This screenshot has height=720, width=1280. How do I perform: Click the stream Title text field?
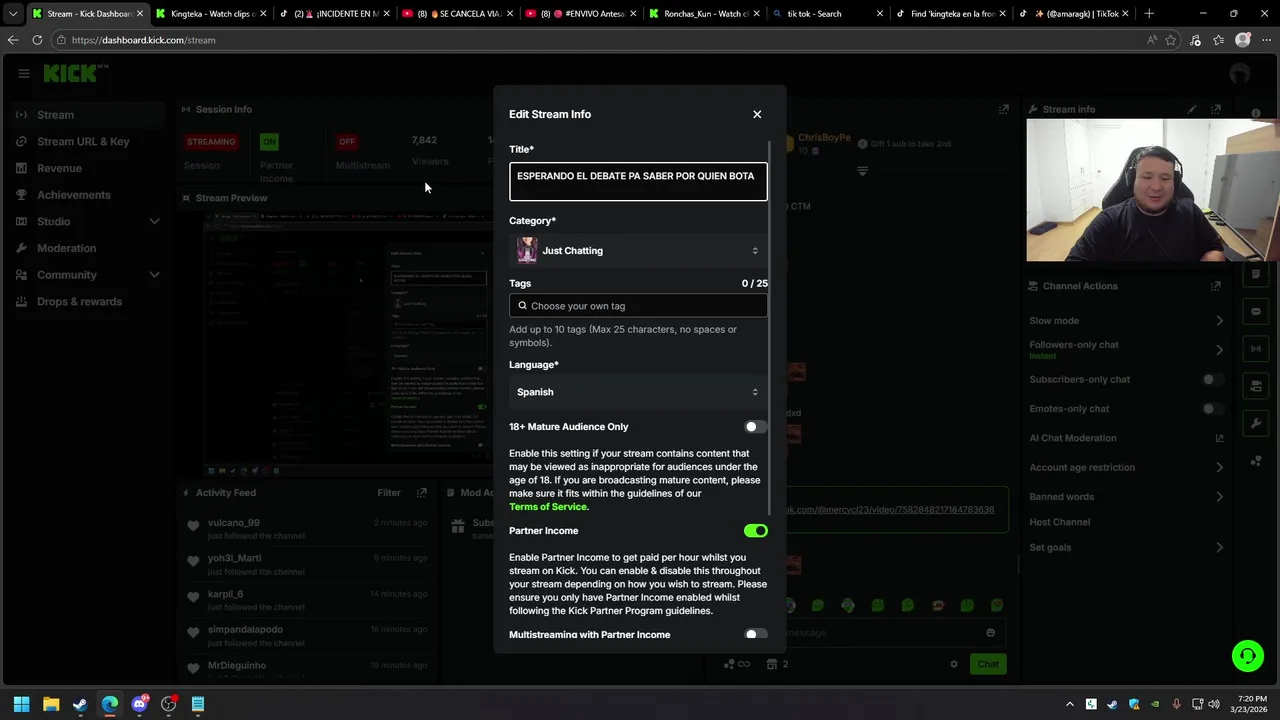(x=638, y=182)
